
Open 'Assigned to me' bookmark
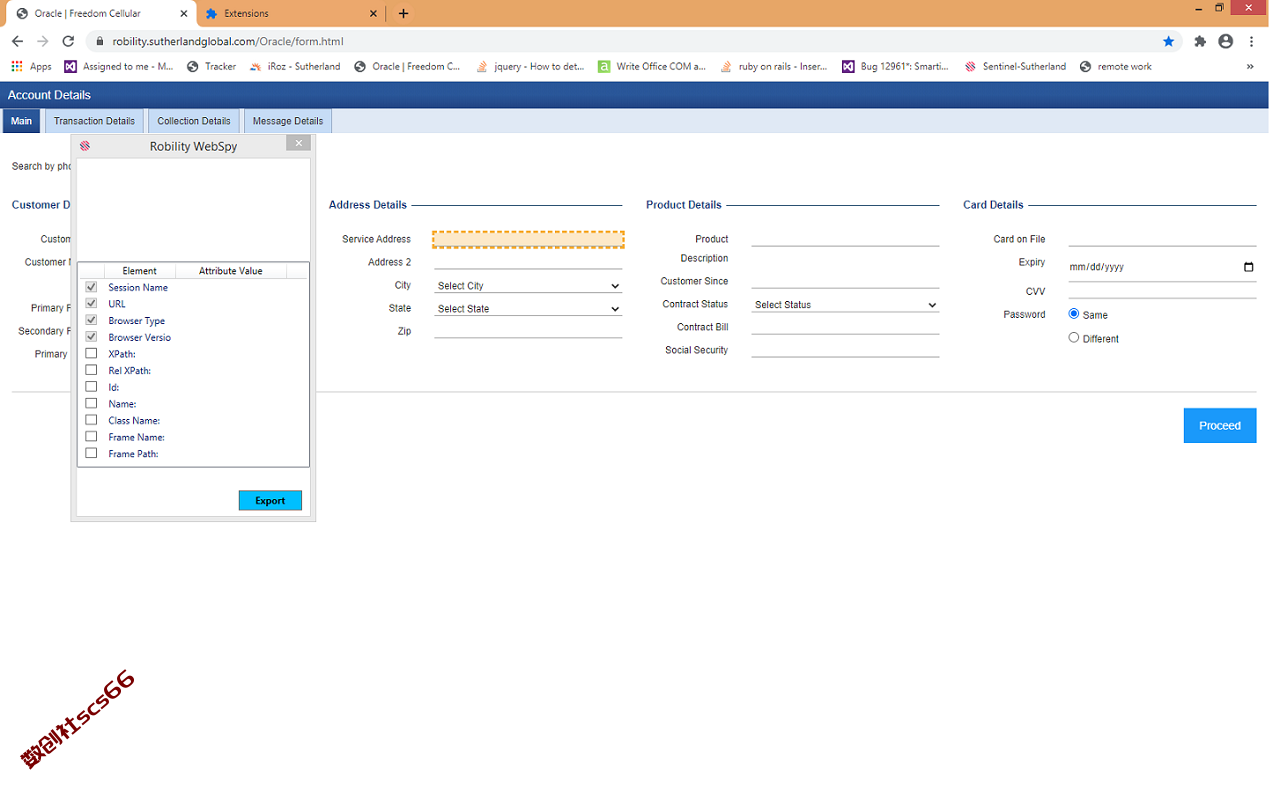[x=119, y=66]
